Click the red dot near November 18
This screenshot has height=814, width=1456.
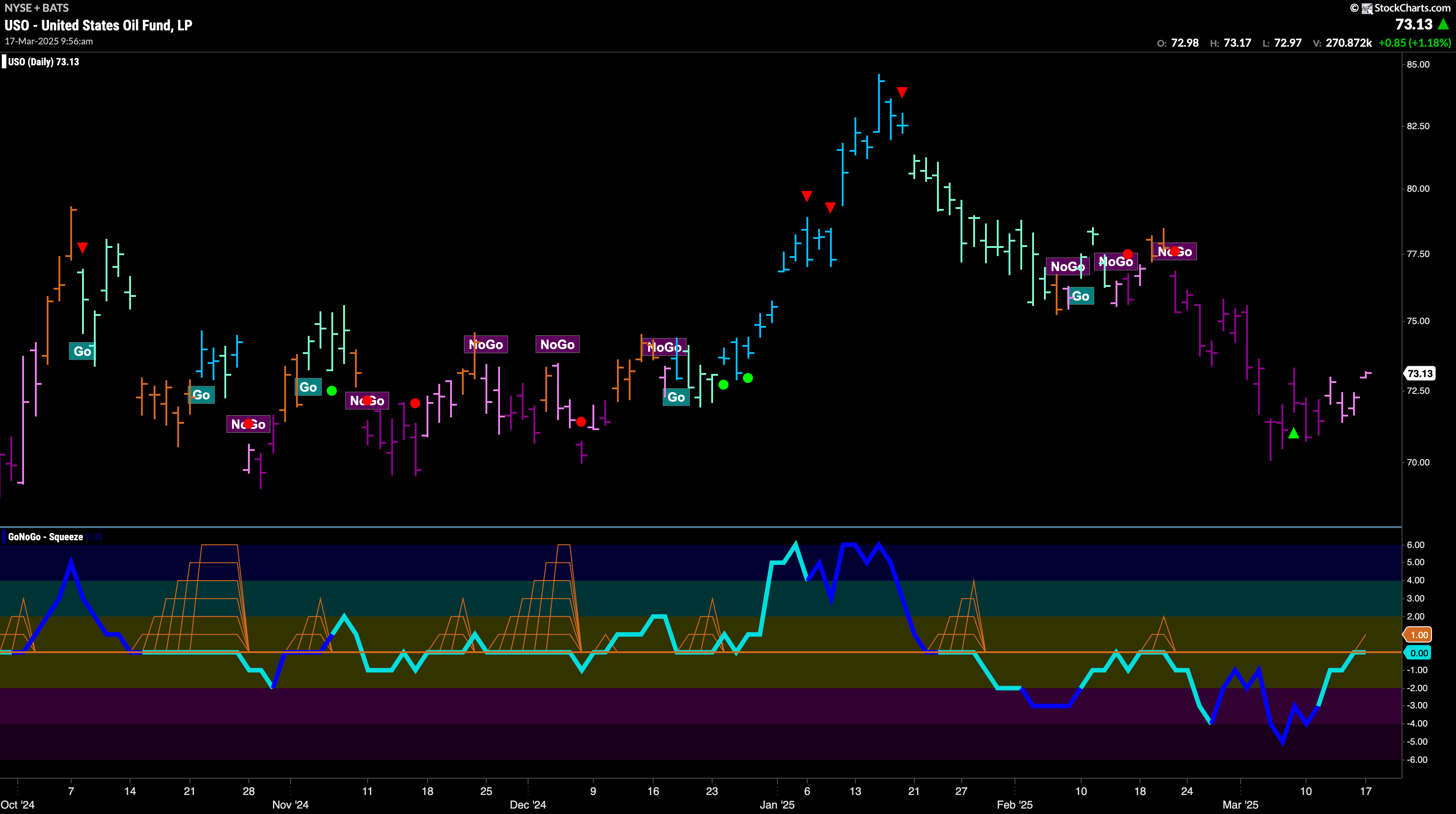(x=415, y=403)
